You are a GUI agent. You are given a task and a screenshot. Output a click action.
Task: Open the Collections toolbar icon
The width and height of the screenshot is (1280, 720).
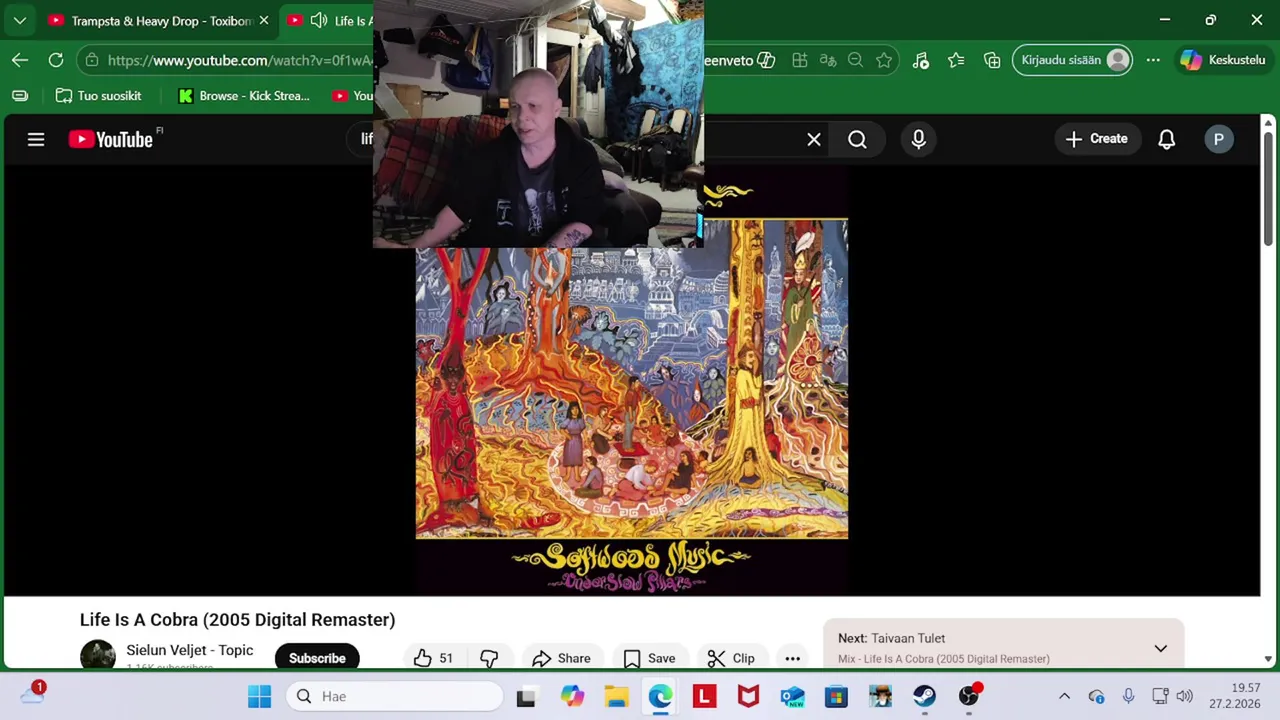(x=992, y=60)
